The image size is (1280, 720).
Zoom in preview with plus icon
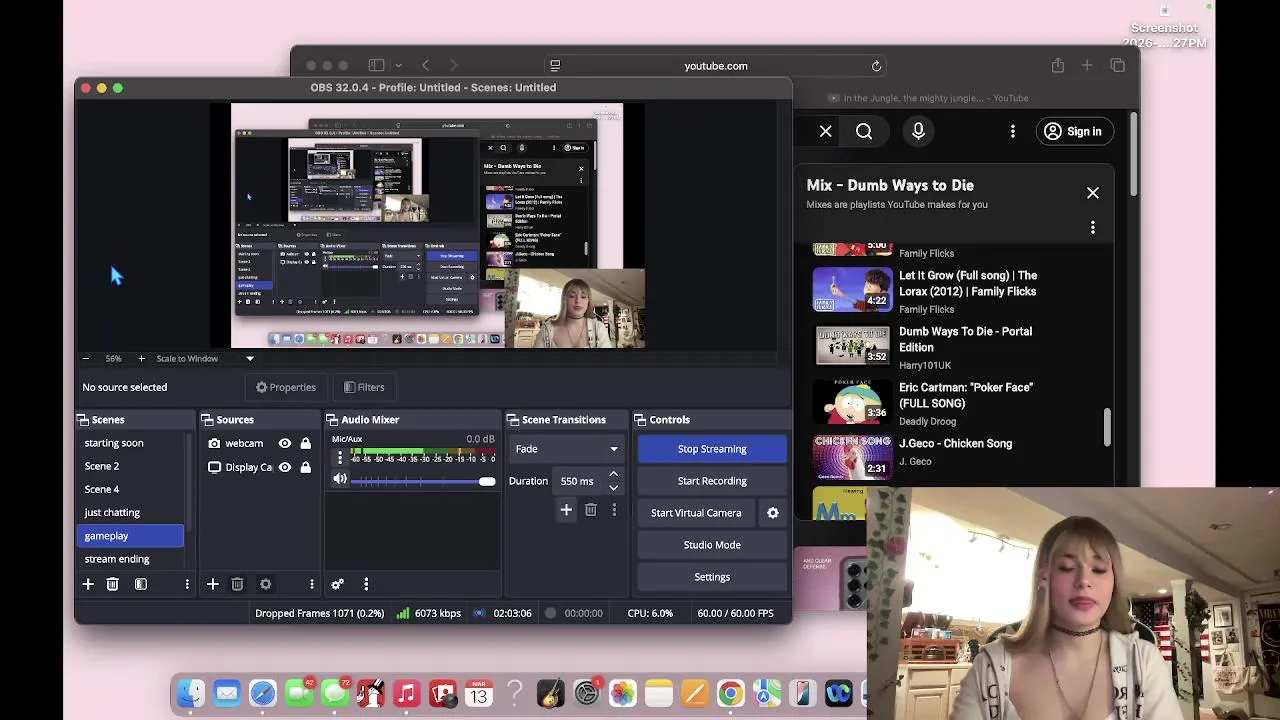[x=141, y=358]
